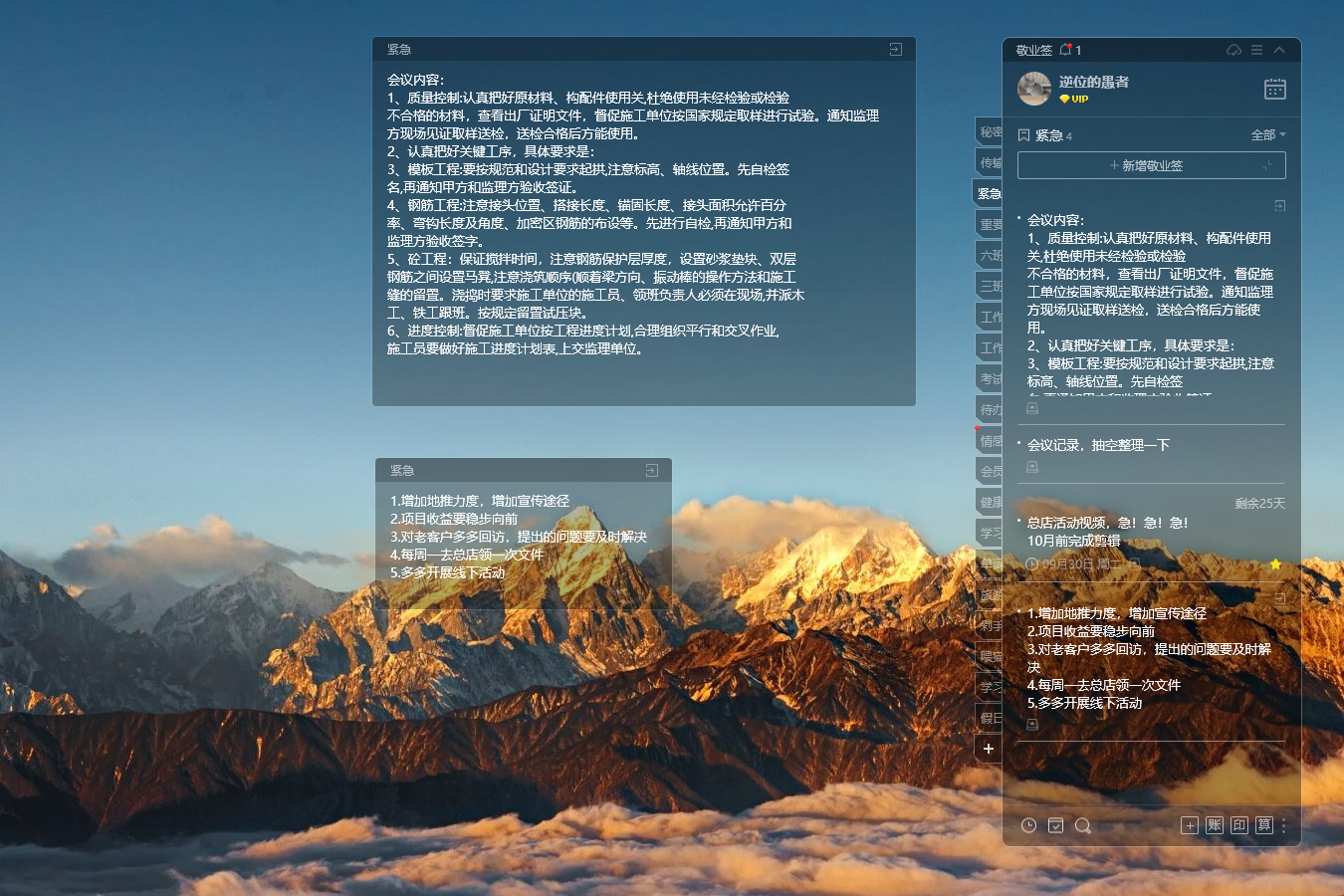Switch to the 传输 category tab
1344x896 pixels.
989,162
